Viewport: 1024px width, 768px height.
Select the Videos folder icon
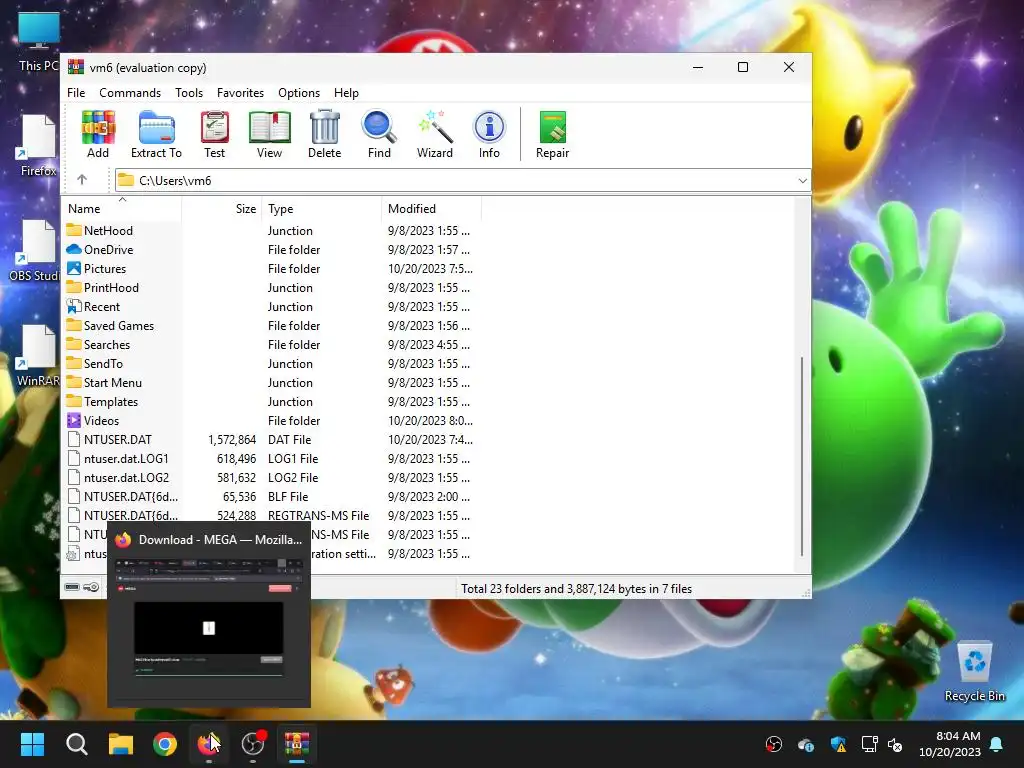tap(74, 421)
